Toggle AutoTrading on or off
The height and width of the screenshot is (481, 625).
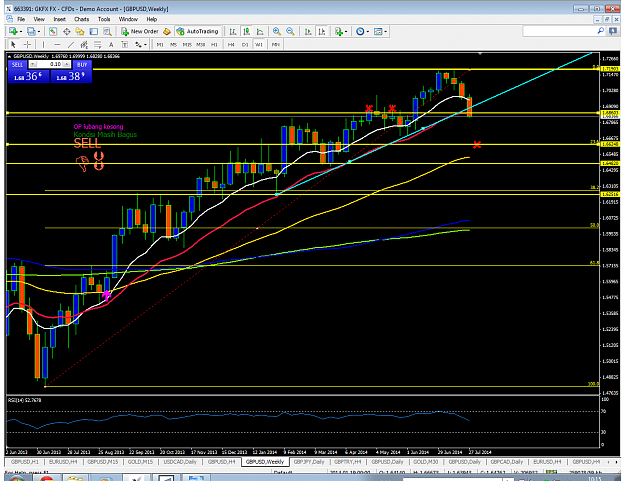(x=197, y=31)
